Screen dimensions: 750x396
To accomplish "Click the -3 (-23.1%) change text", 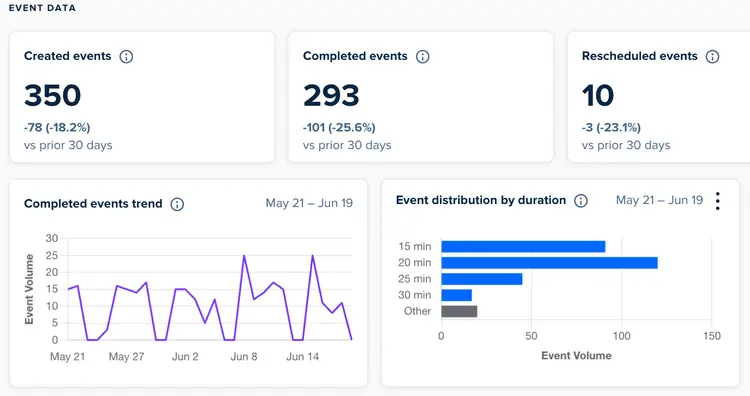I will tap(611, 128).
